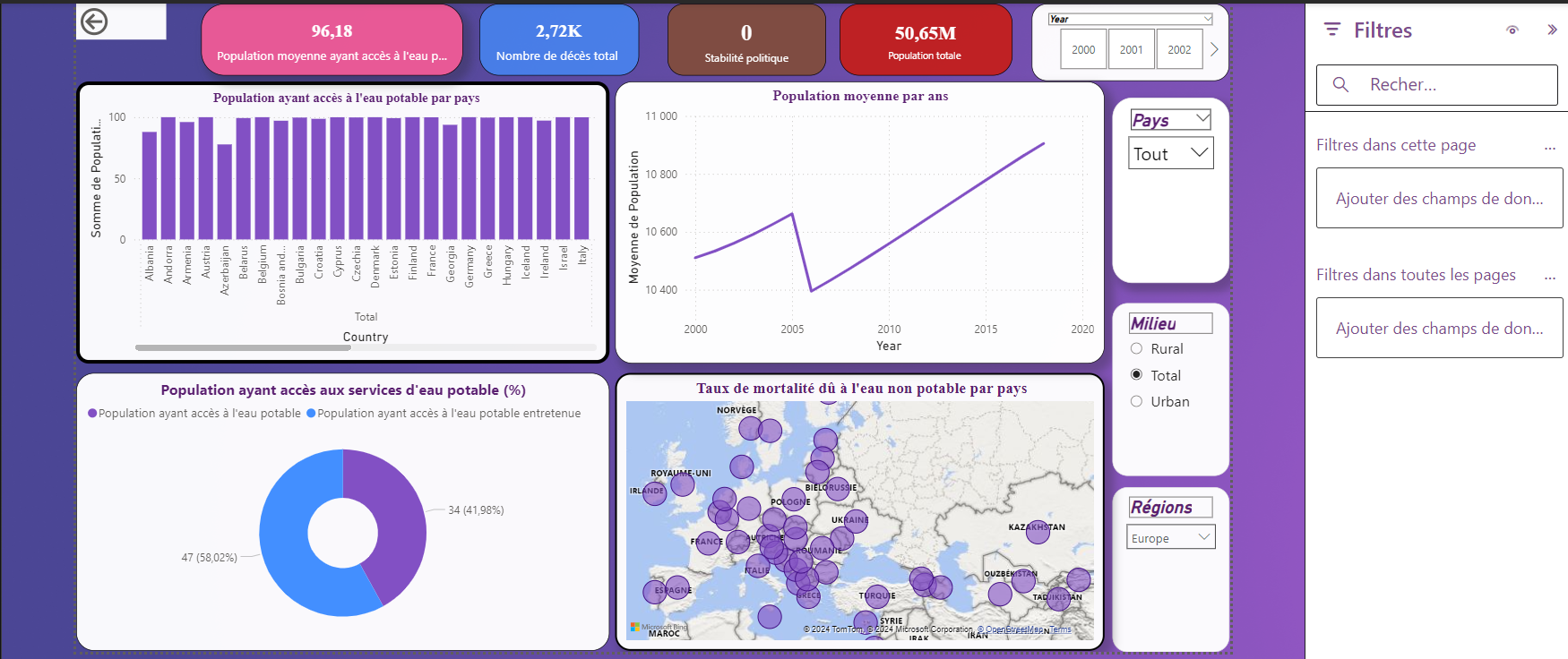The height and width of the screenshot is (659, 1568).
Task: Open the Régions dropdown showing Europe
Action: [x=1171, y=538]
